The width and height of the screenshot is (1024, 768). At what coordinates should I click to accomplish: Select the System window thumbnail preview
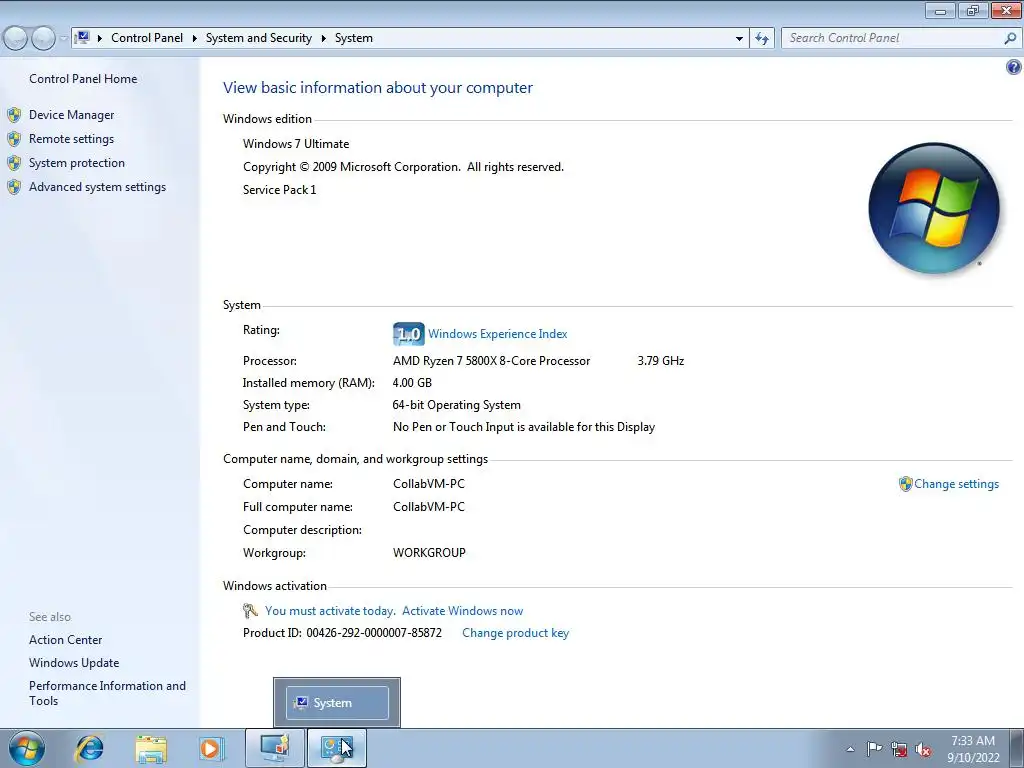click(337, 703)
